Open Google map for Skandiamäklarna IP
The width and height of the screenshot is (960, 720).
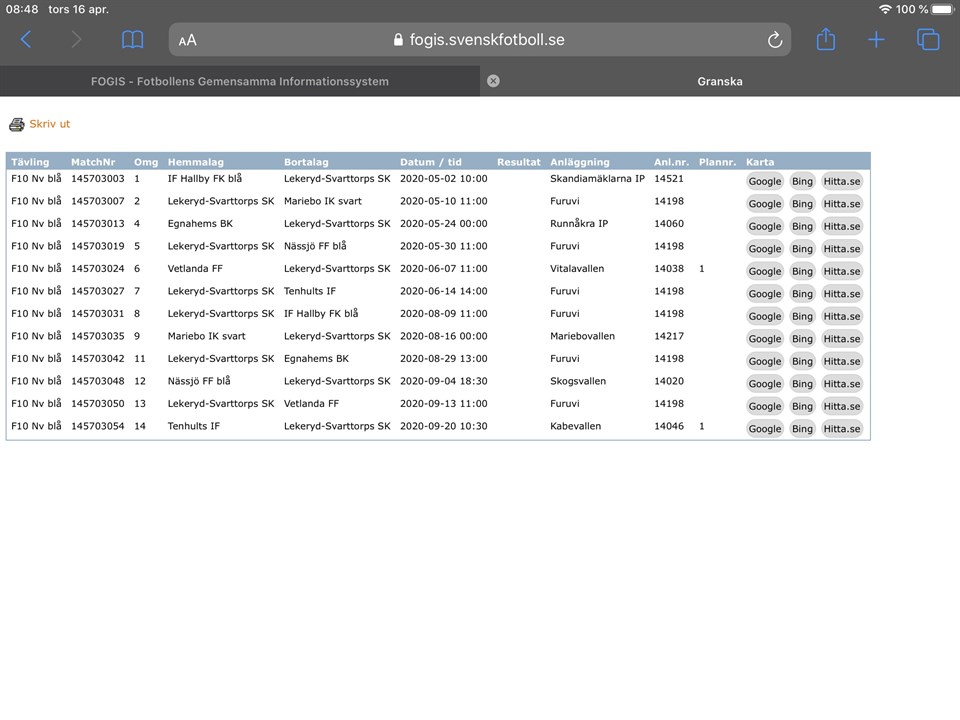tap(765, 181)
